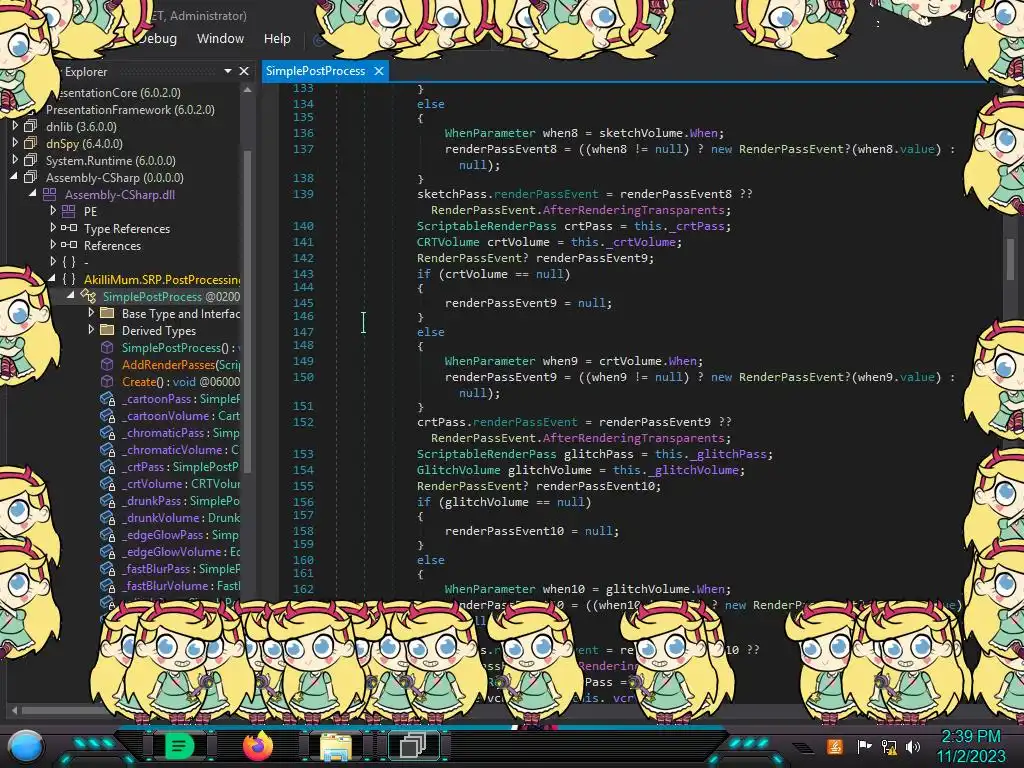Click the System.Runtime assembly icon
Viewport: 1024px width, 768px height.
(x=31, y=160)
